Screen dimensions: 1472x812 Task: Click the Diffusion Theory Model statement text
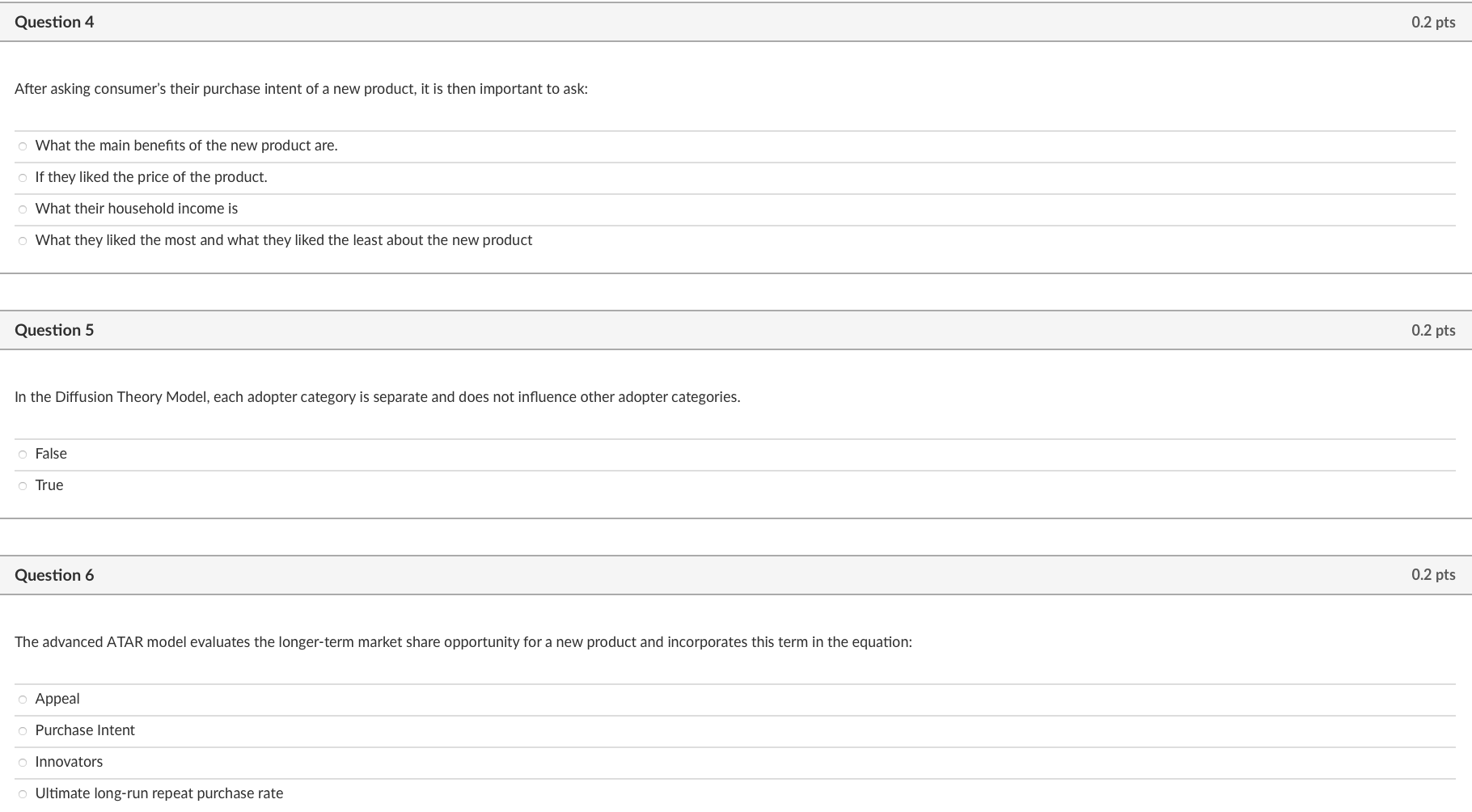click(x=378, y=397)
